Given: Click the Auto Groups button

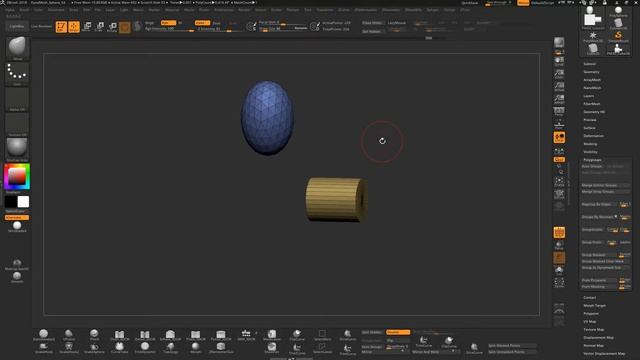Looking at the screenshot, I should tap(592, 167).
